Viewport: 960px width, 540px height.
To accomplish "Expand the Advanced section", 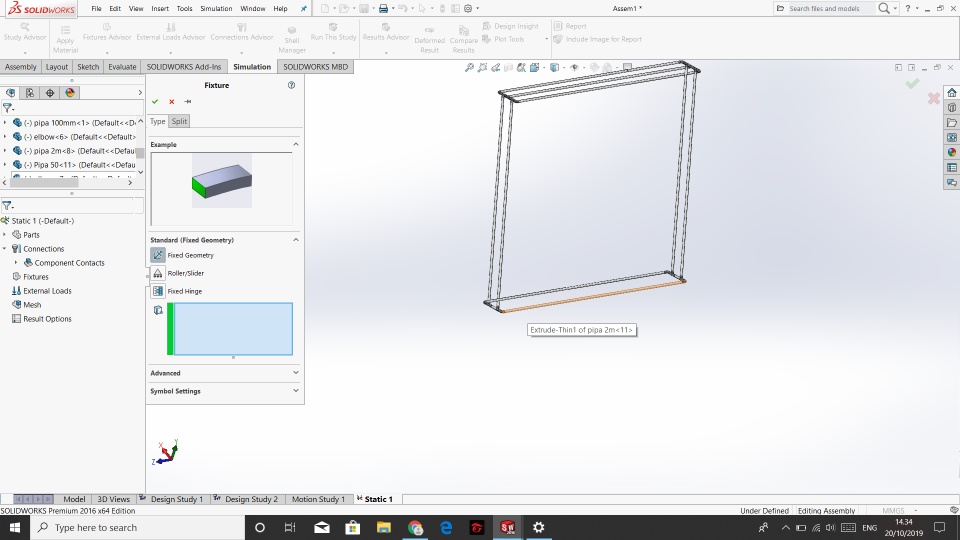I will 296,373.
